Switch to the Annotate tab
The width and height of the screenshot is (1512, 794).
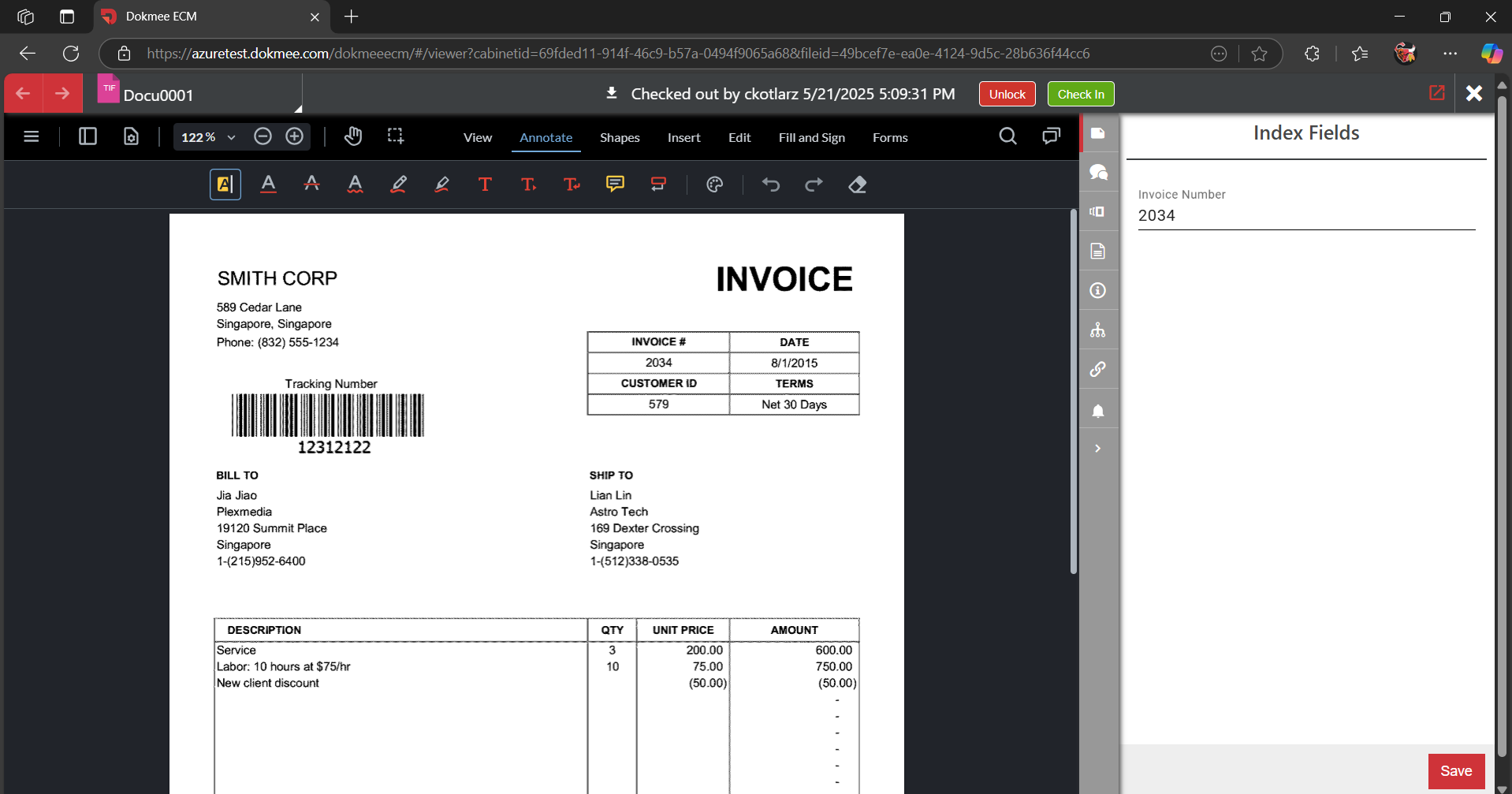click(546, 137)
